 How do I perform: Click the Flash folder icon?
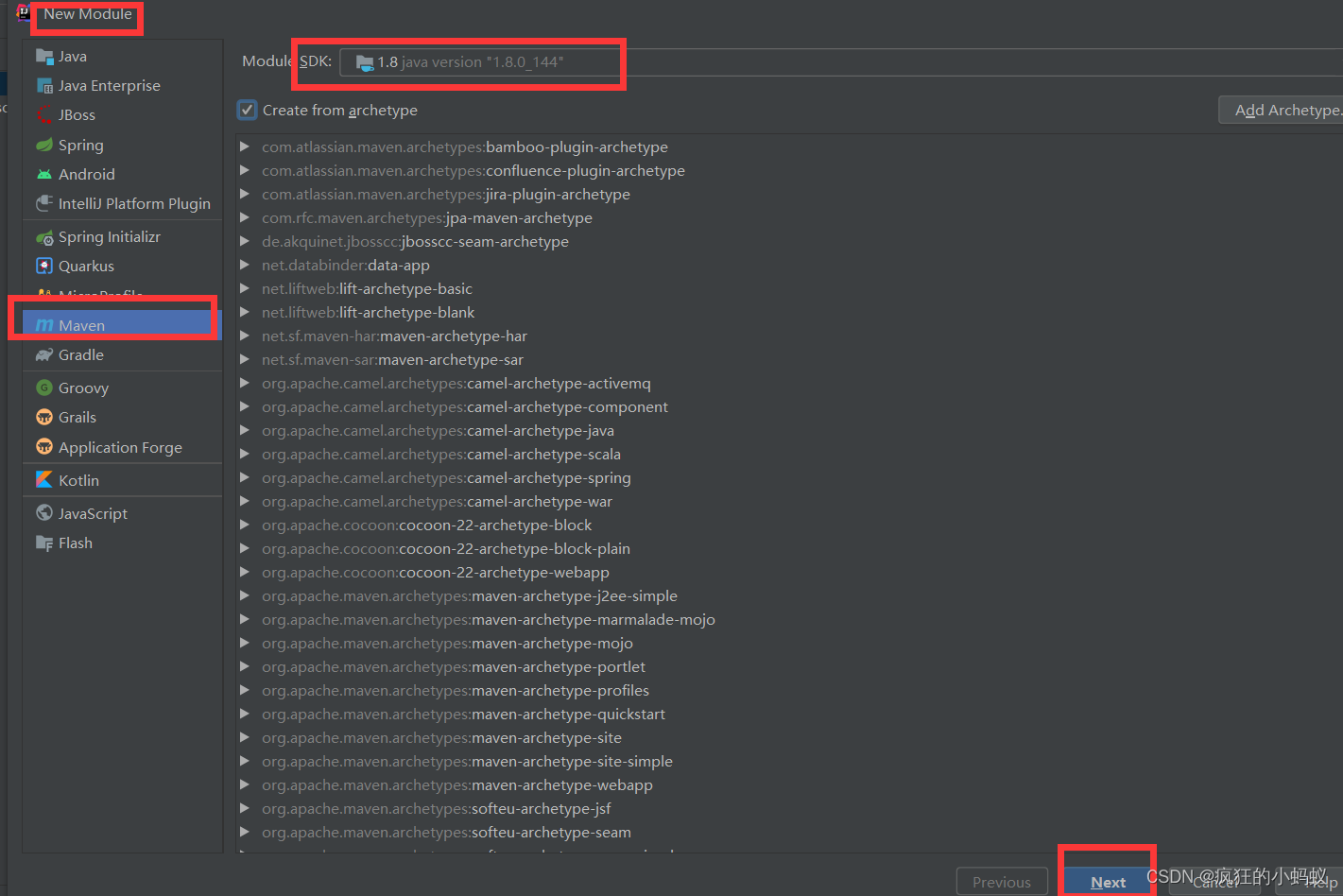44,543
